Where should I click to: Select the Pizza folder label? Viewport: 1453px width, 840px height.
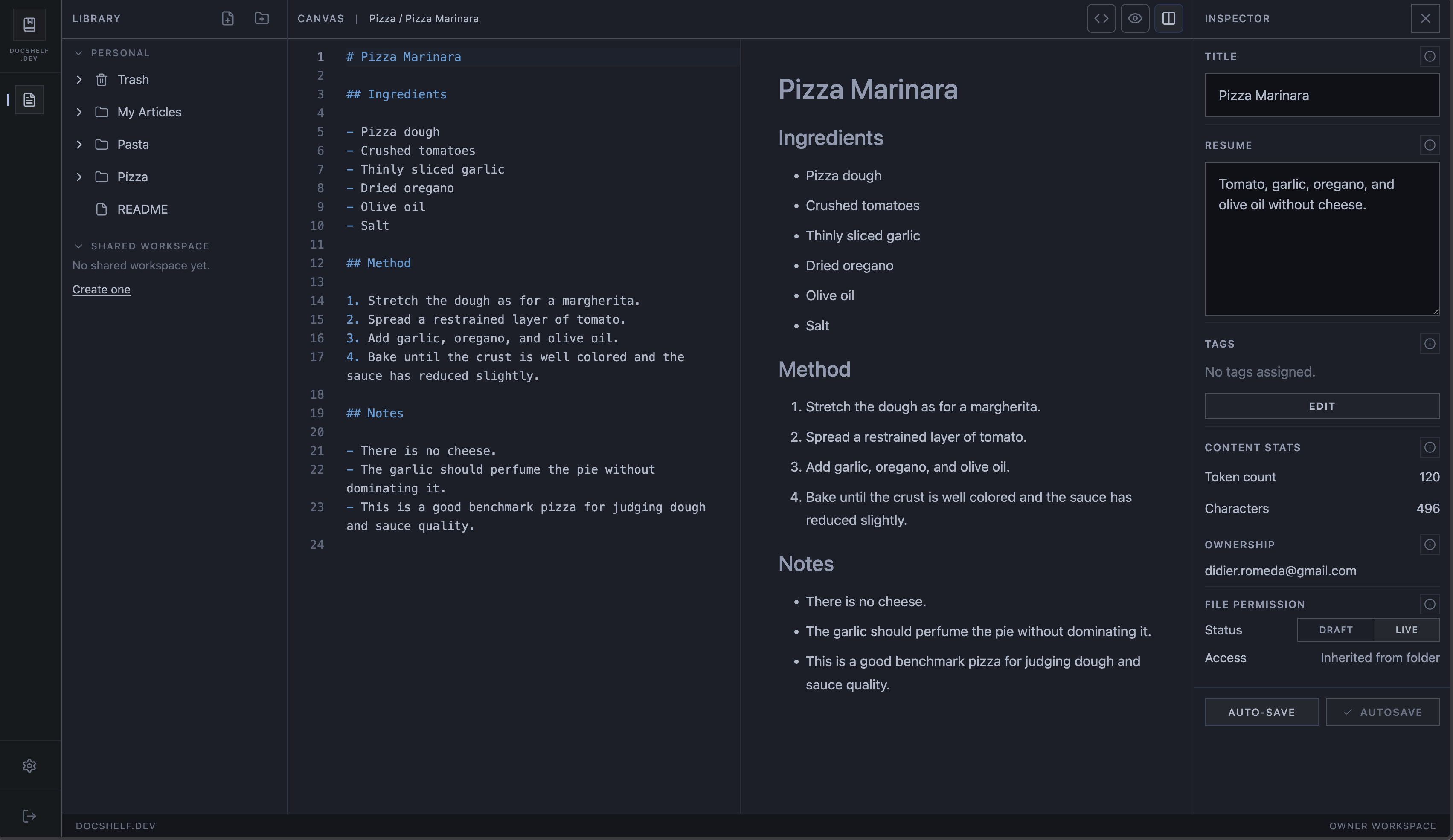[x=133, y=177]
